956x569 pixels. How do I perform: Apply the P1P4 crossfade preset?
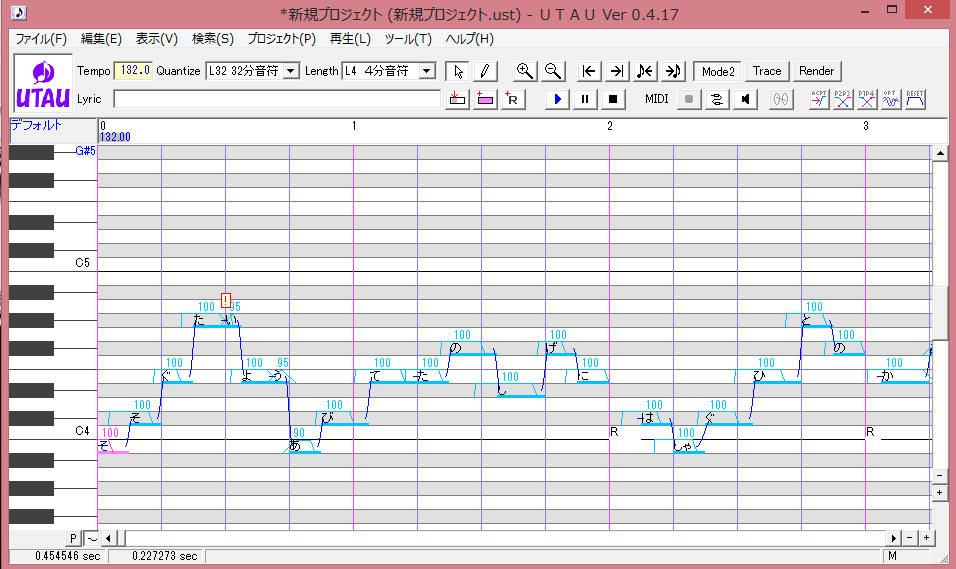click(866, 99)
